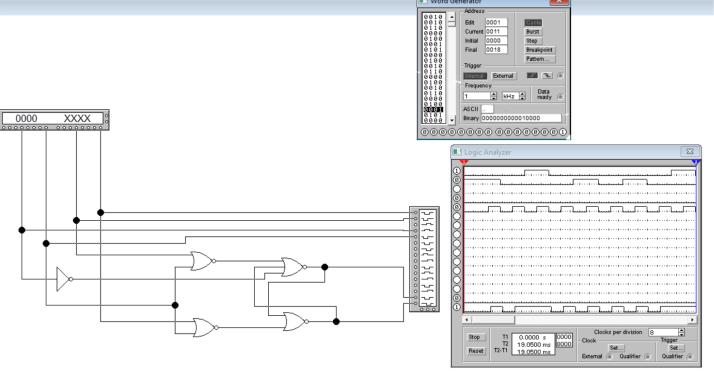The width and height of the screenshot is (714, 375).
Task: Click the frequency value field
Action: point(477,96)
